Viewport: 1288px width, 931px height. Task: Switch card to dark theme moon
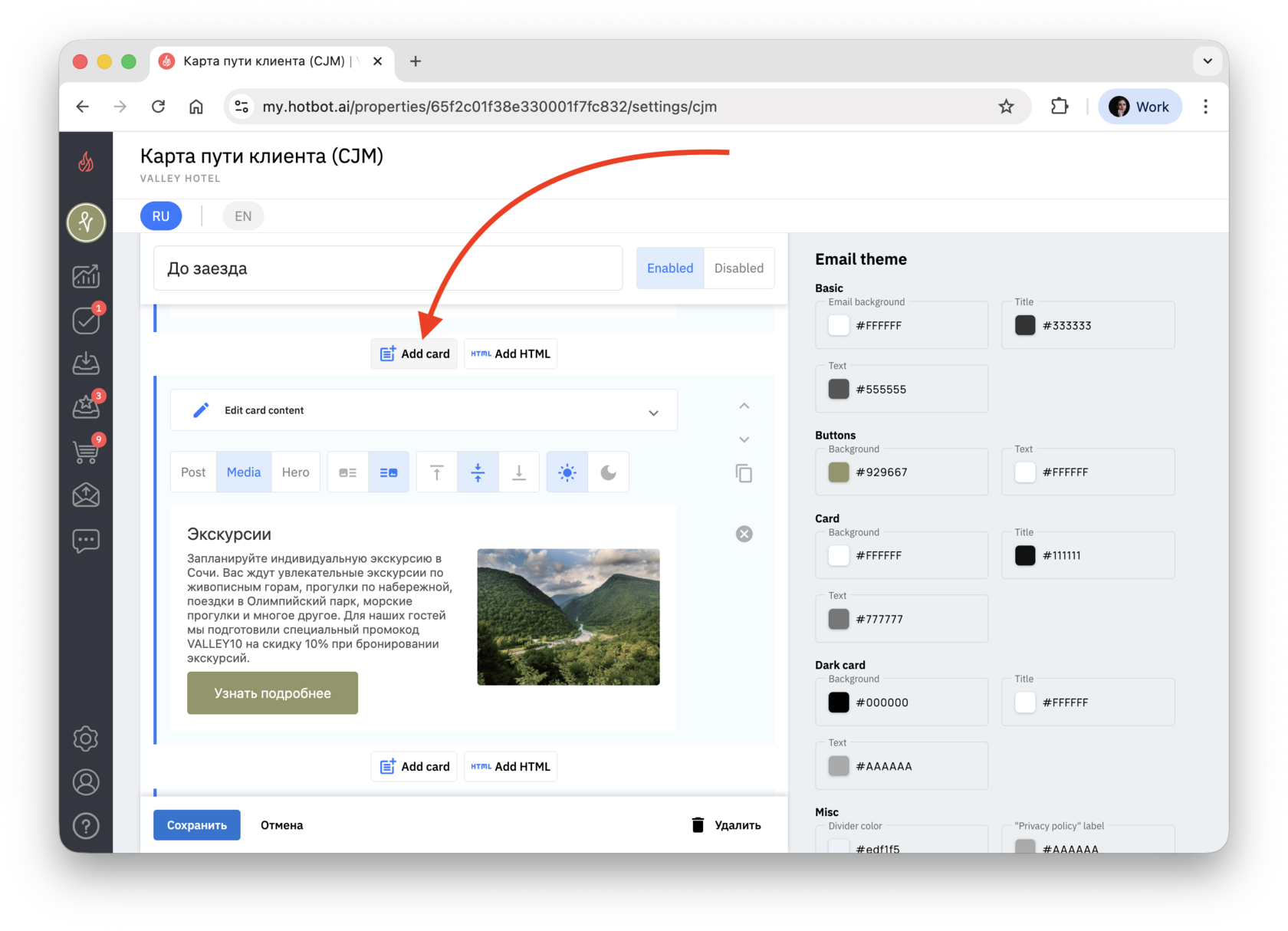coord(609,472)
